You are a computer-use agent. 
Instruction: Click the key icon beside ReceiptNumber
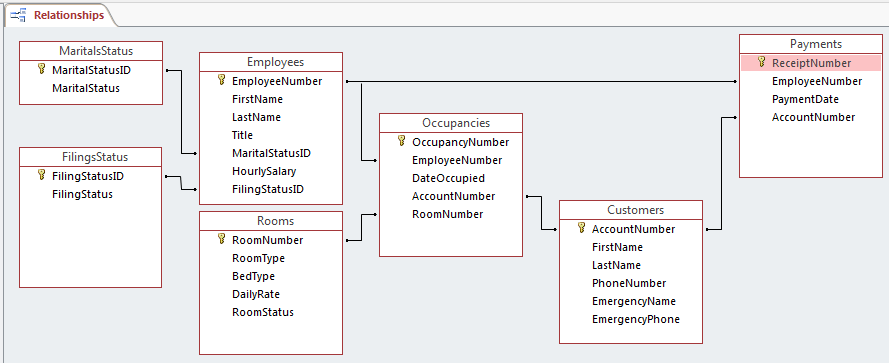pyautogui.click(x=762, y=62)
